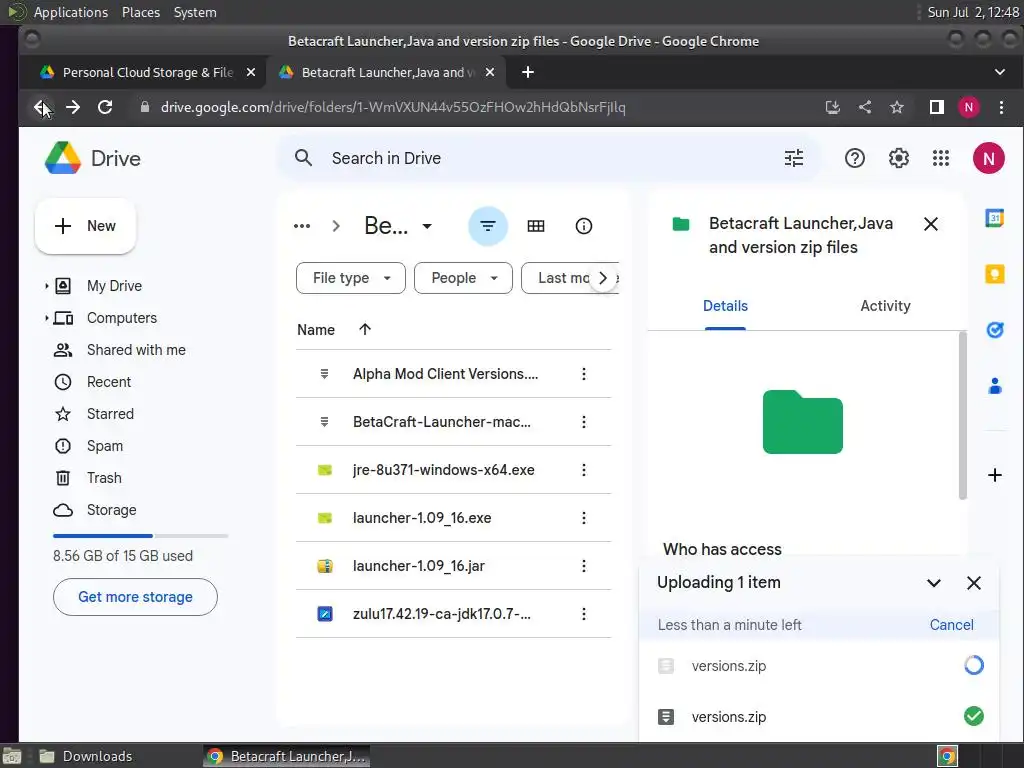Image resolution: width=1024 pixels, height=768 pixels.
Task: Switch to grid layout view
Action: click(x=536, y=226)
